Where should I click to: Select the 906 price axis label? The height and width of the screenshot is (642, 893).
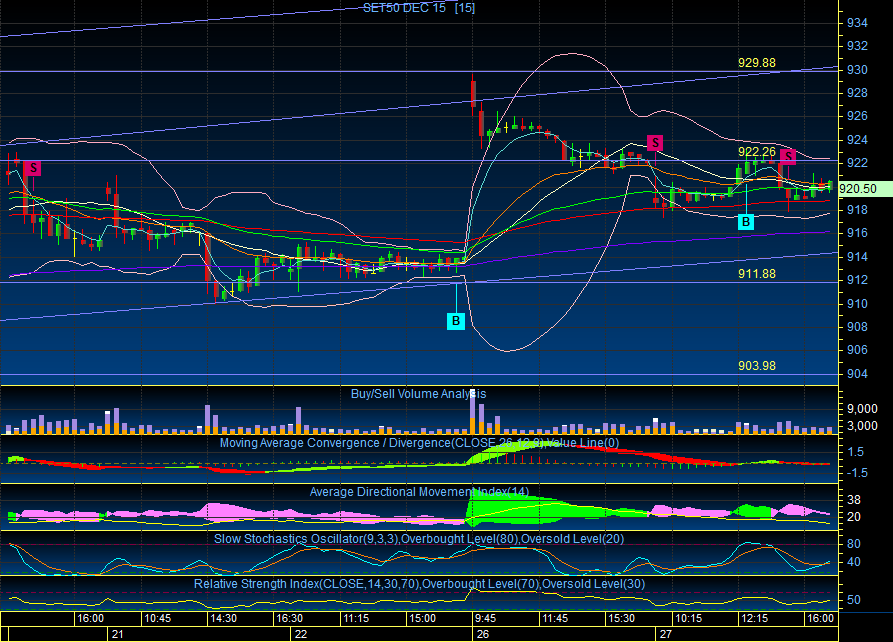pos(857,350)
